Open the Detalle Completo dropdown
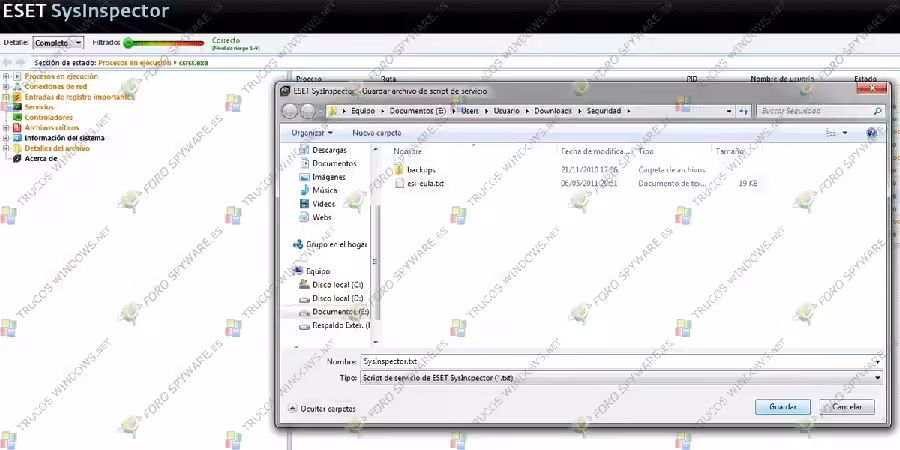The height and width of the screenshot is (450, 900). coord(58,42)
